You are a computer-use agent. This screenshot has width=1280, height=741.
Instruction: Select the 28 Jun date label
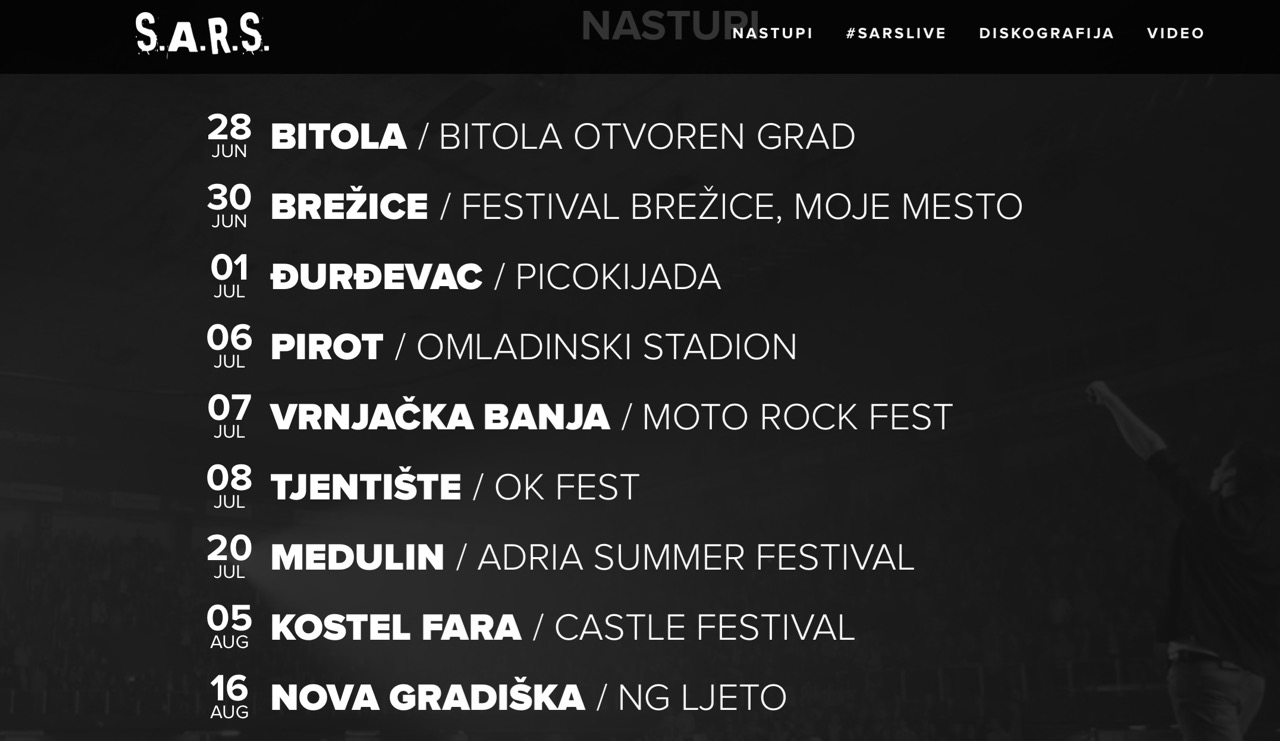(x=229, y=135)
